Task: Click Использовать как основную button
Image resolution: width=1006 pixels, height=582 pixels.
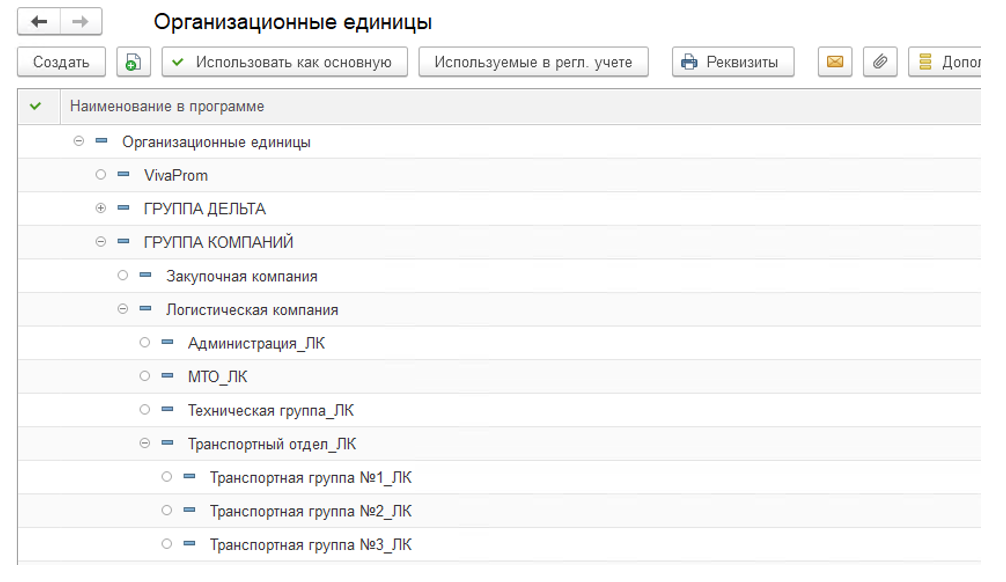Action: (284, 62)
